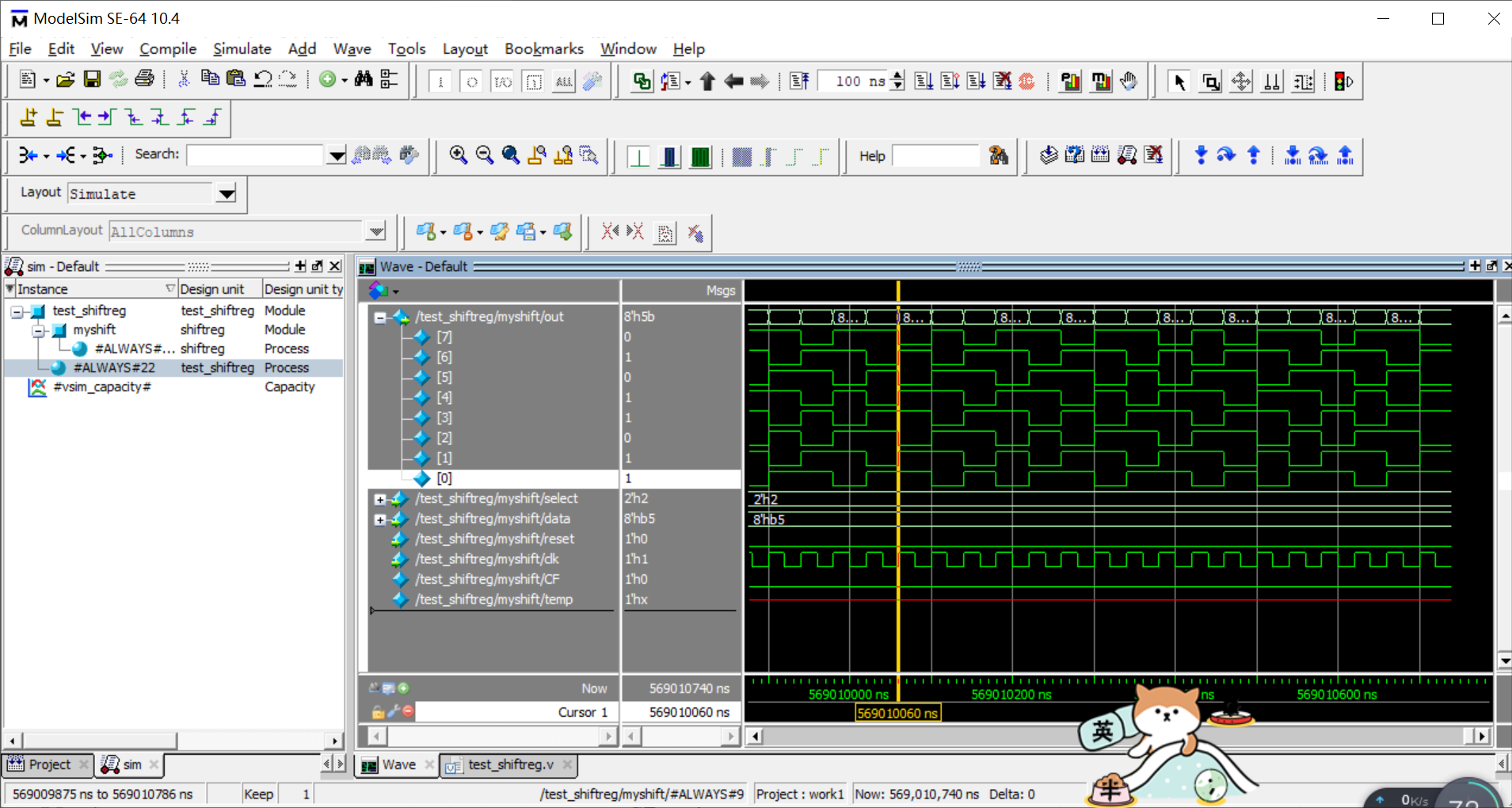Click the Zoom In magnifier icon

tap(458, 155)
